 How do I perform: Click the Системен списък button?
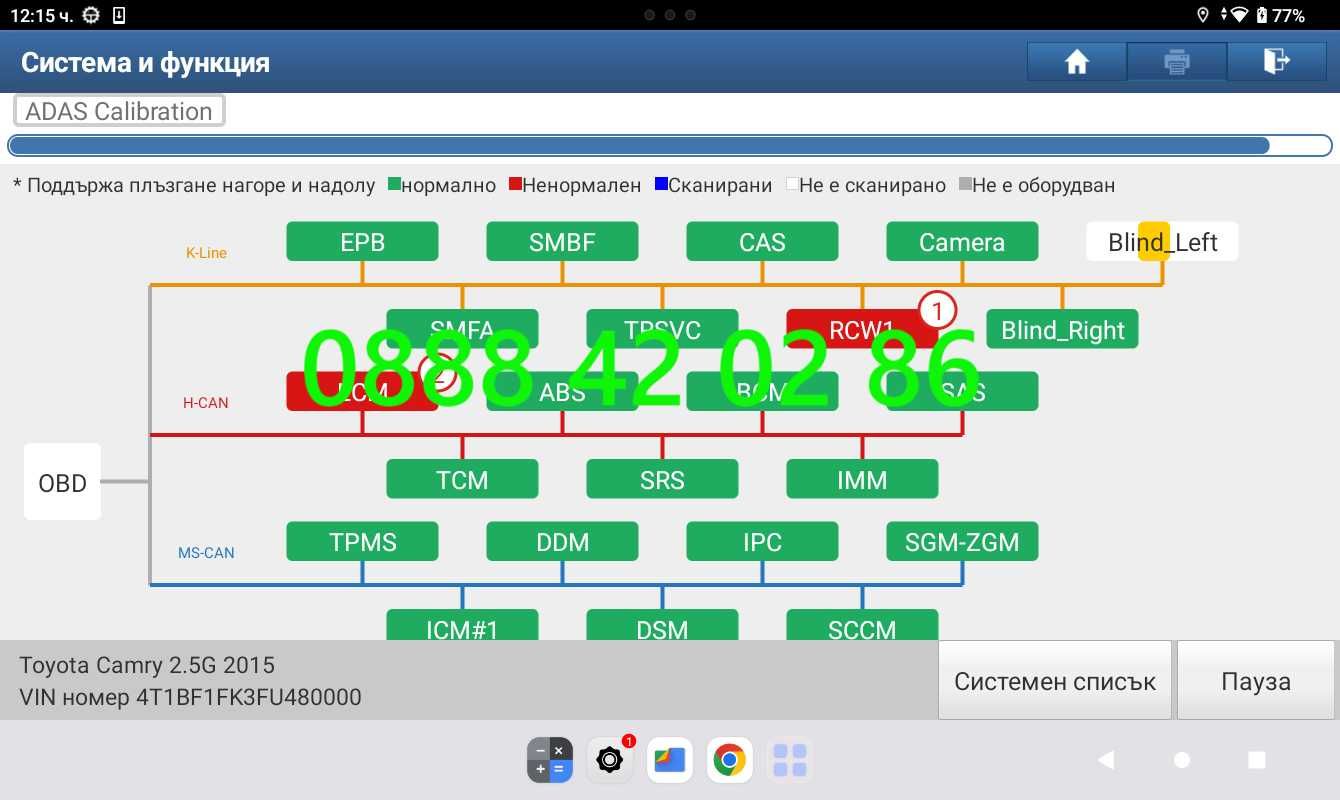(x=1054, y=681)
